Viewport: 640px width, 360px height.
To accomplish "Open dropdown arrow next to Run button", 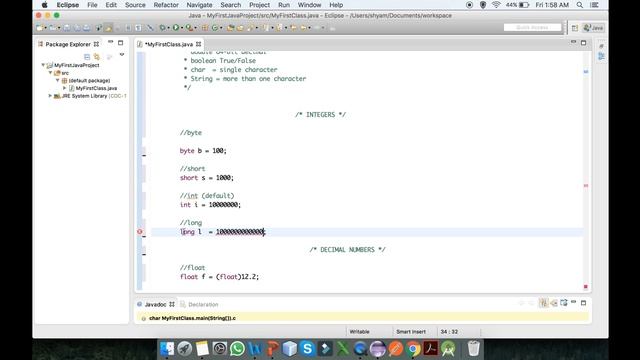I will click(x=182, y=28).
